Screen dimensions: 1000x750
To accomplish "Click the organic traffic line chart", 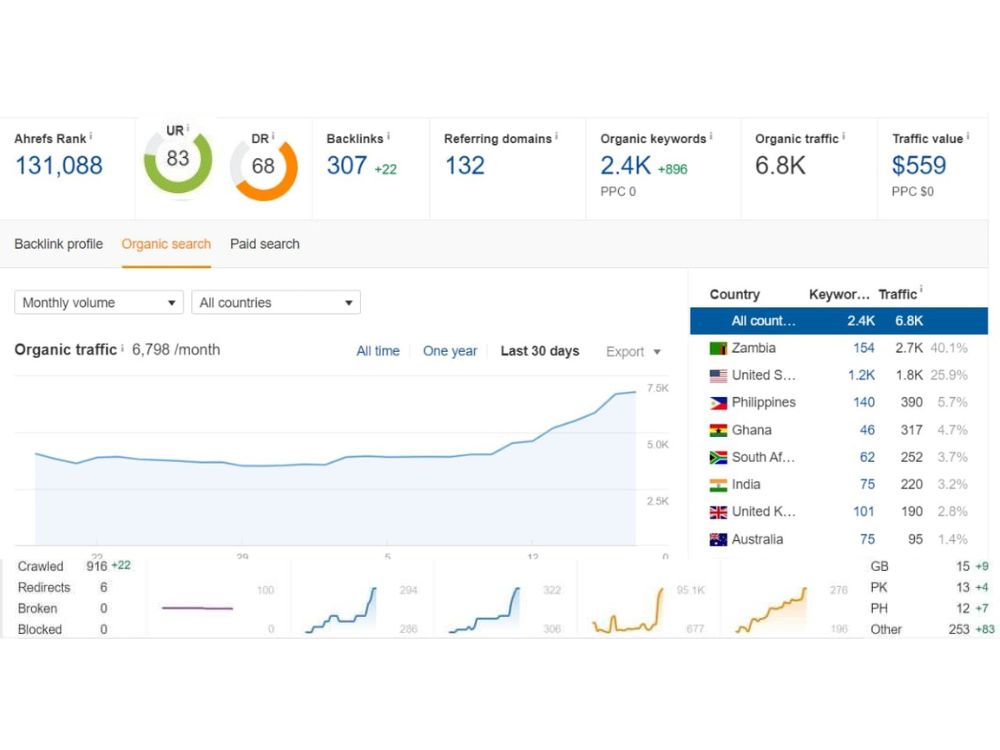I will tap(335, 469).
